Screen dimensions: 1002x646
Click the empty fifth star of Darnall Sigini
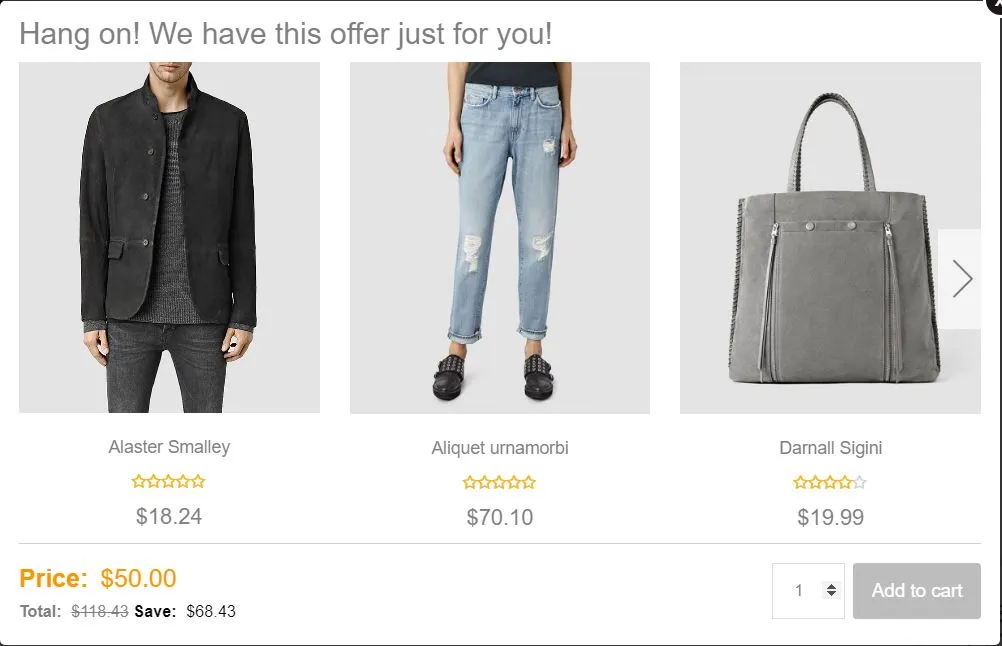click(x=858, y=481)
